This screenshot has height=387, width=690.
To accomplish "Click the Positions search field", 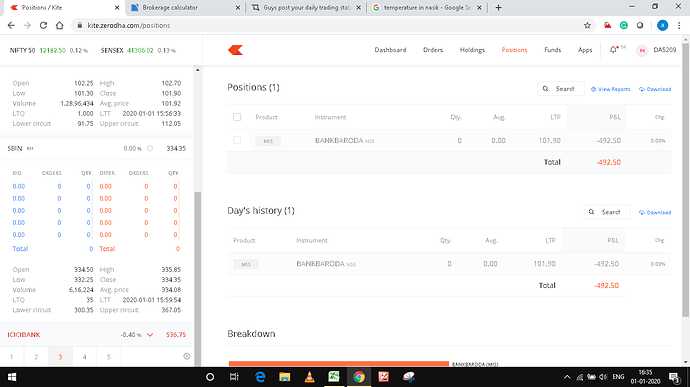I will point(561,88).
